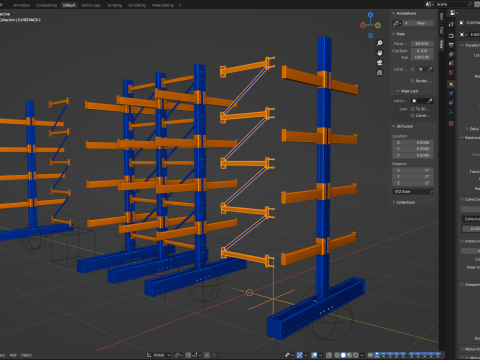Collapse the View panel section
Image resolution: width=480 pixels, height=360 pixels.
point(399,34)
